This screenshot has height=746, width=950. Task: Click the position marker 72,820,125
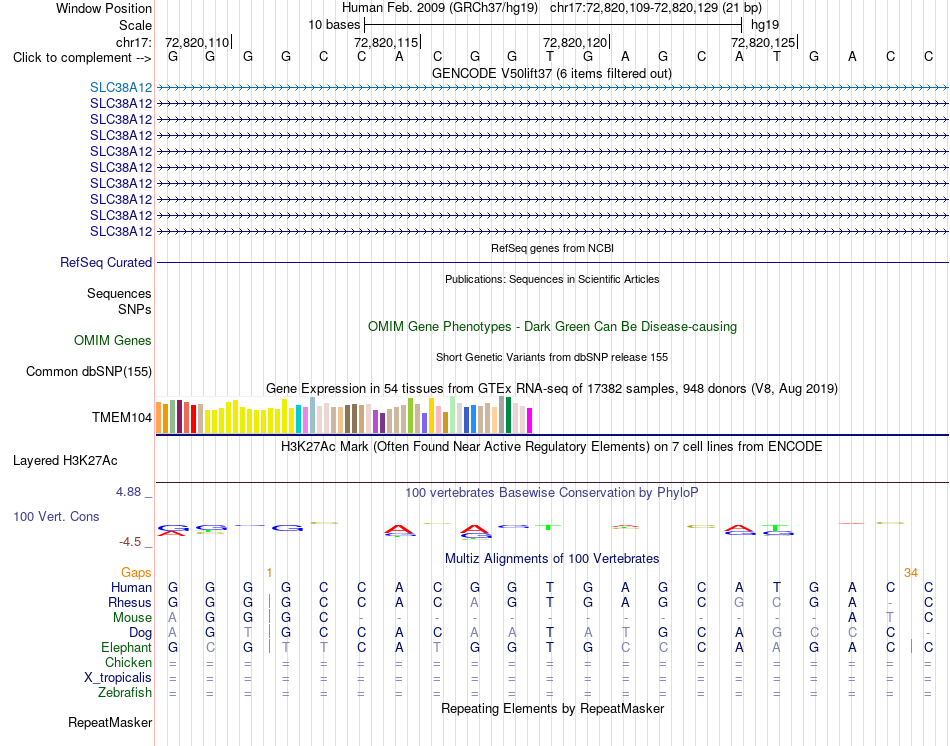click(763, 42)
